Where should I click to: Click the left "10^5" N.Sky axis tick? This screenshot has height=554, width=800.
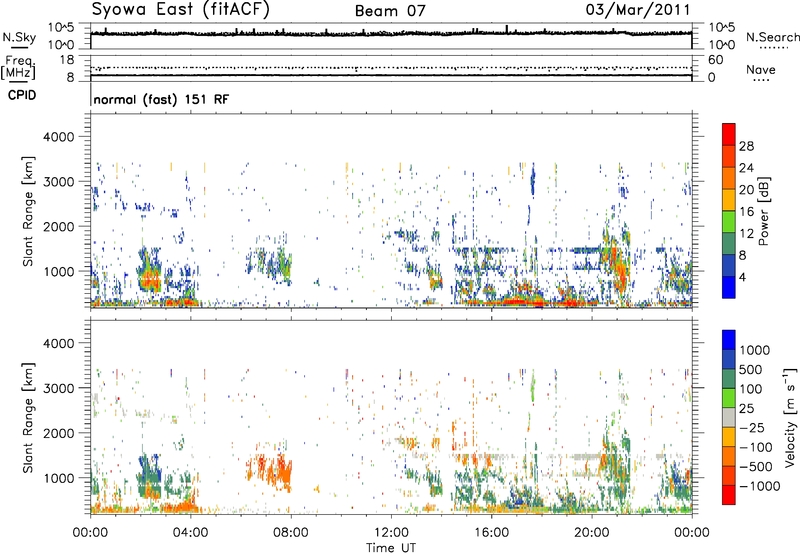coord(61,28)
